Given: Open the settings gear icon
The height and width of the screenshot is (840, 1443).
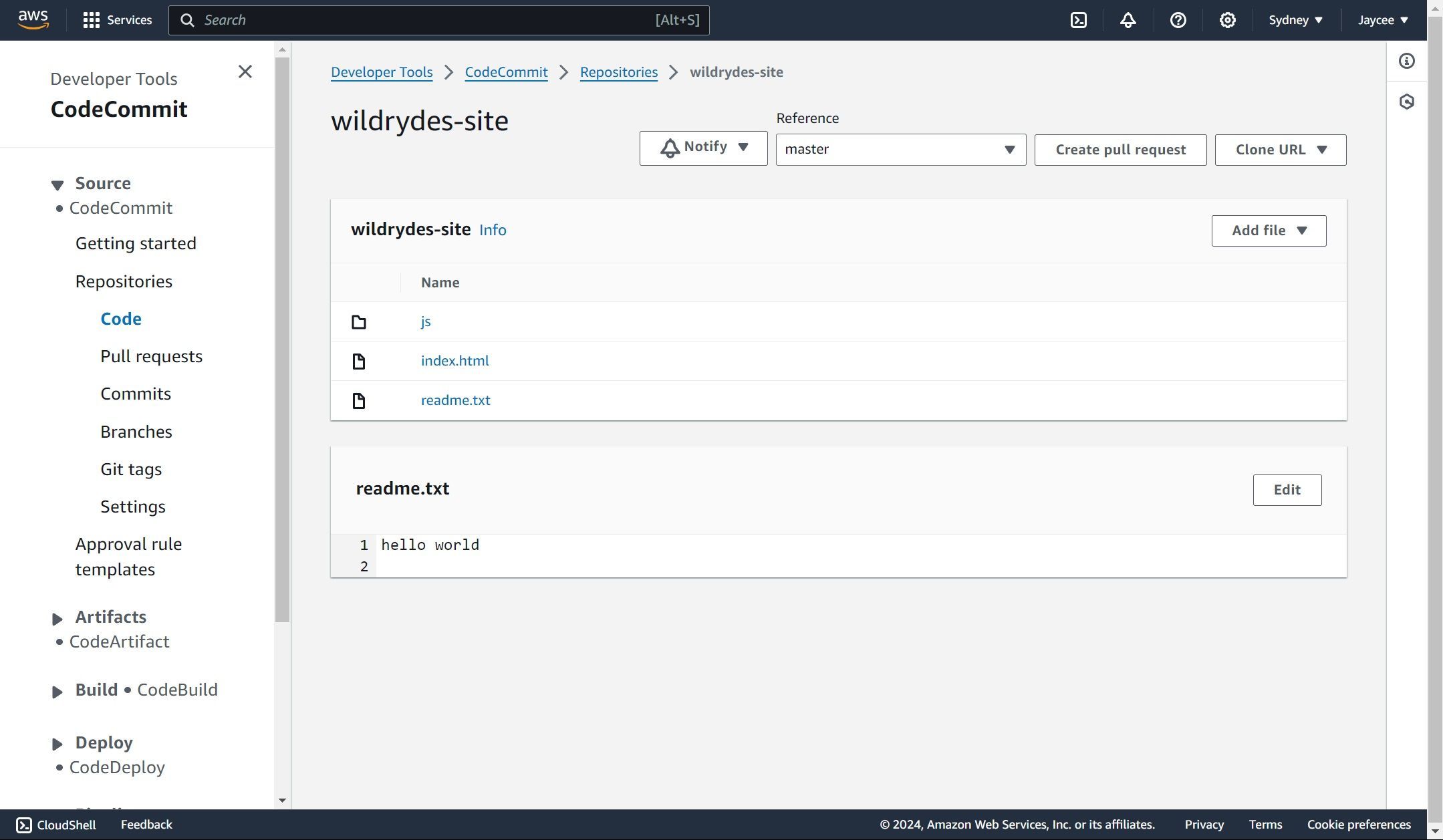Looking at the screenshot, I should tap(1227, 20).
